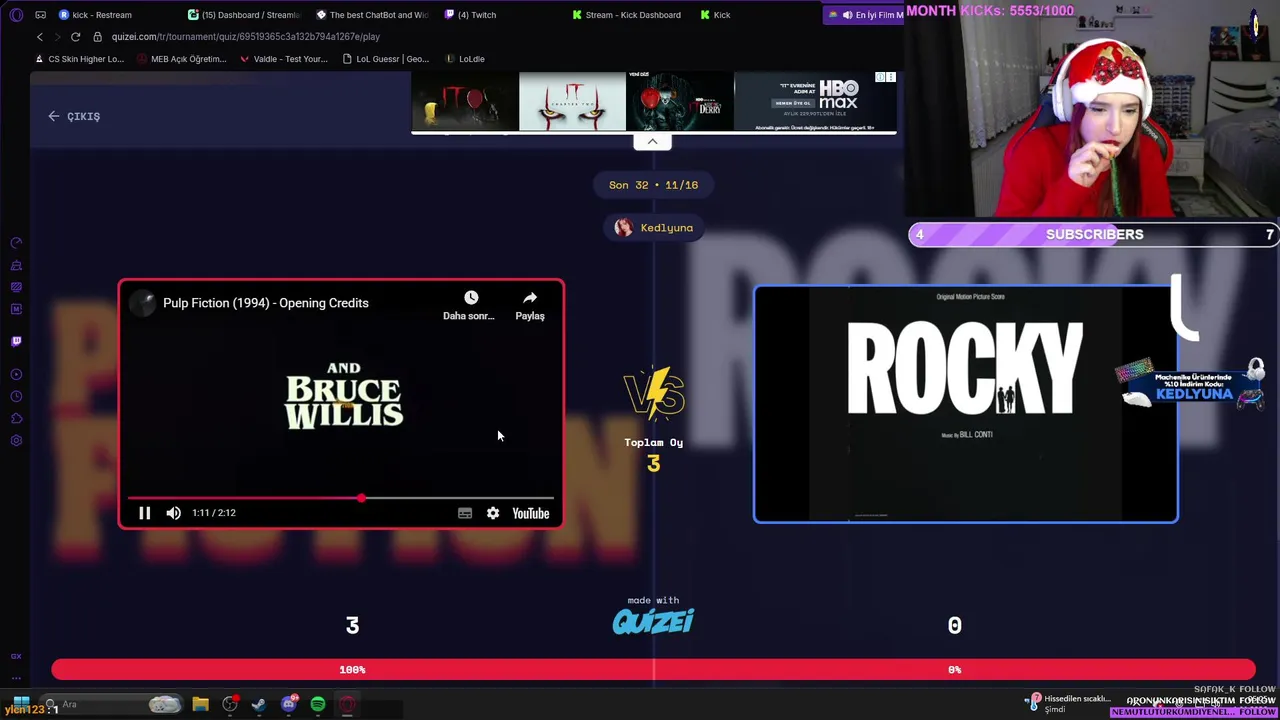Click the Quizei logo
The height and width of the screenshot is (720, 1280).
pos(653,621)
